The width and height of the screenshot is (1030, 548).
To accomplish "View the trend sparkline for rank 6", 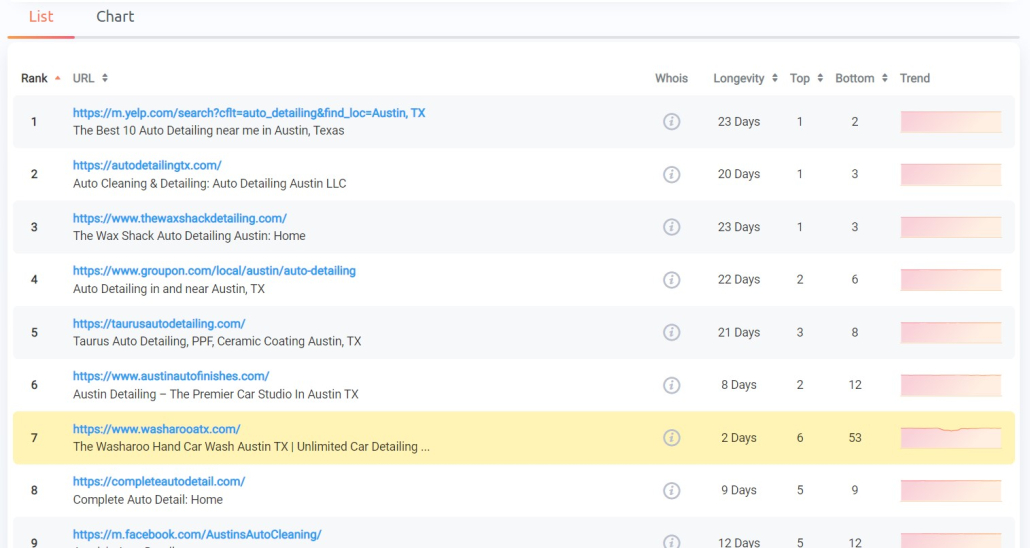I will (x=951, y=385).
